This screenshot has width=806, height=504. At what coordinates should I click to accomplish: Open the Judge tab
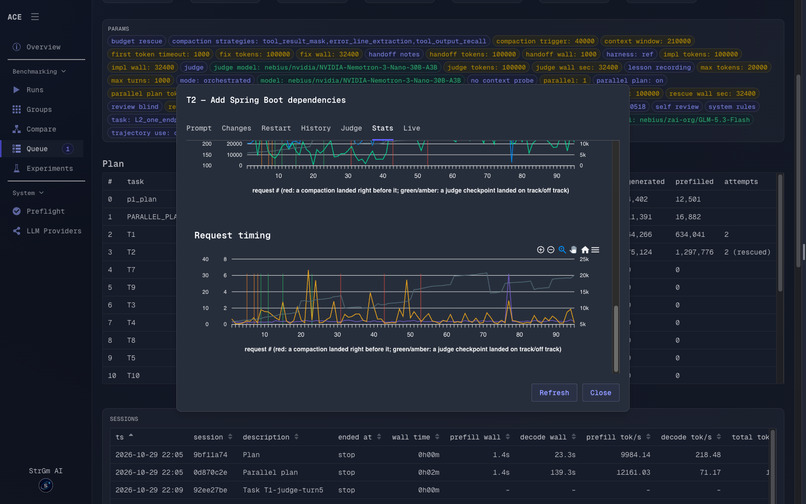[351, 128]
